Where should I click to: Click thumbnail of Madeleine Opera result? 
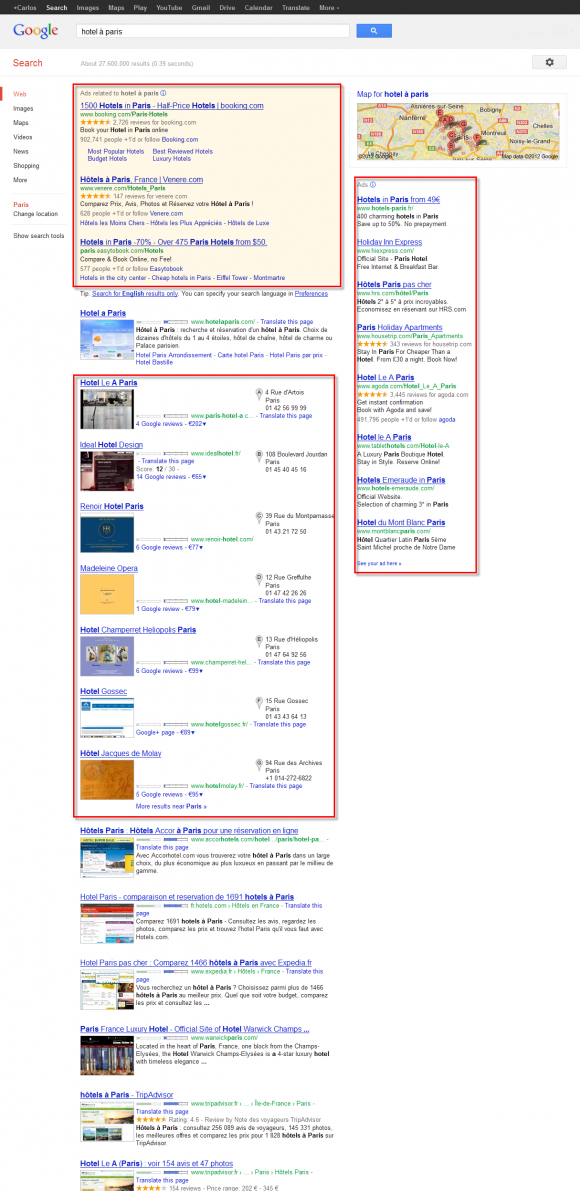click(107, 594)
